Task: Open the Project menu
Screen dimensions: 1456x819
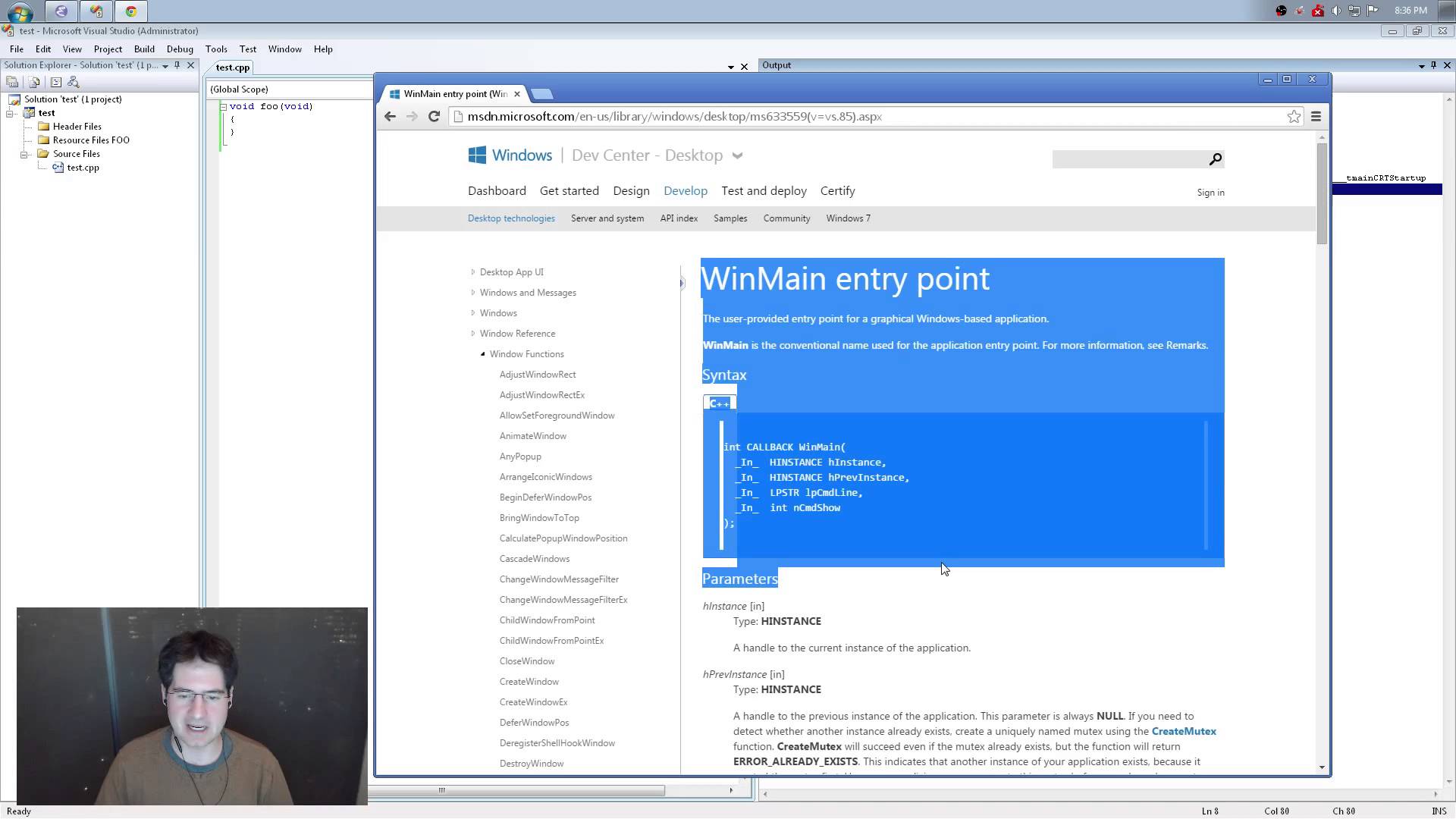Action: (x=108, y=49)
